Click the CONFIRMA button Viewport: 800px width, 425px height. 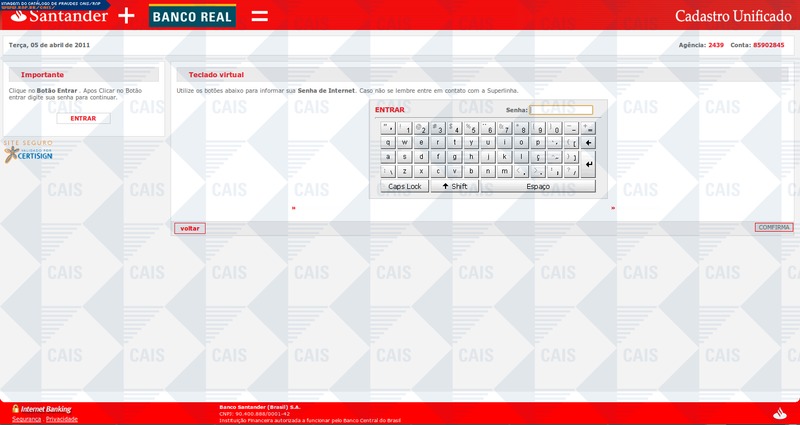[774, 228]
